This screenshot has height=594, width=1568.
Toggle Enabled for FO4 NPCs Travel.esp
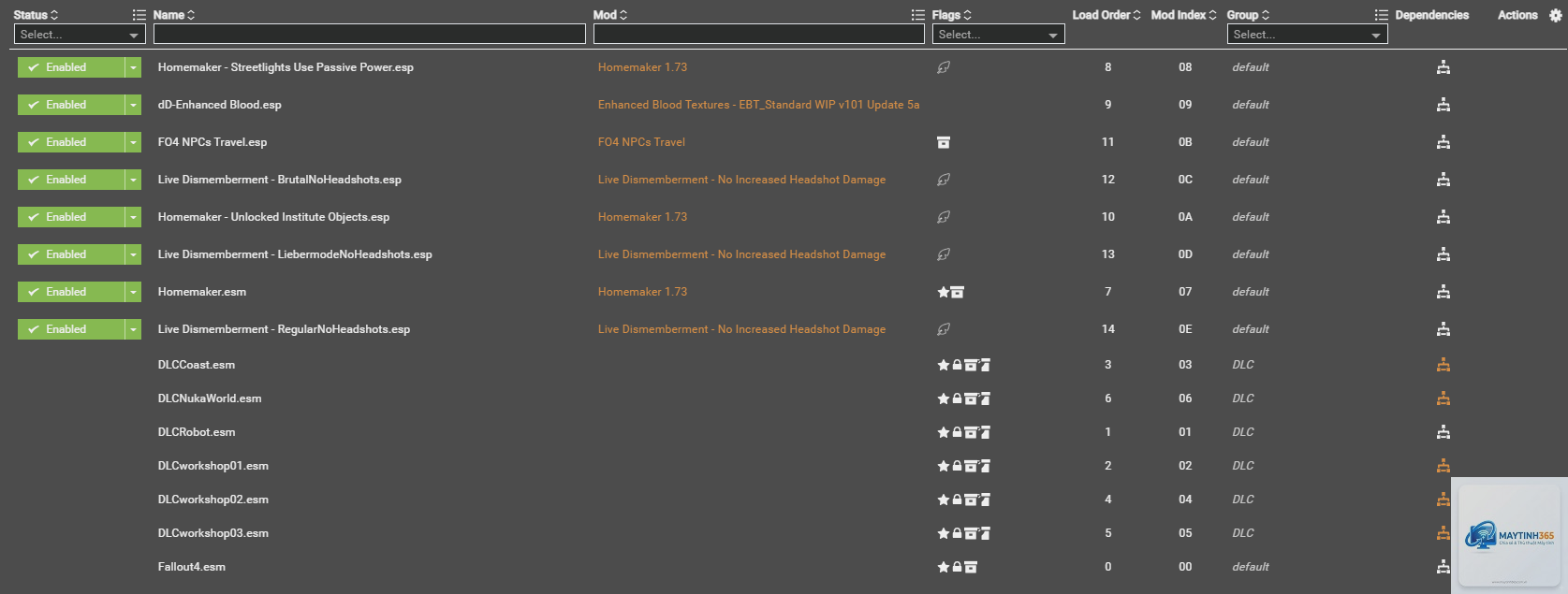[x=71, y=142]
